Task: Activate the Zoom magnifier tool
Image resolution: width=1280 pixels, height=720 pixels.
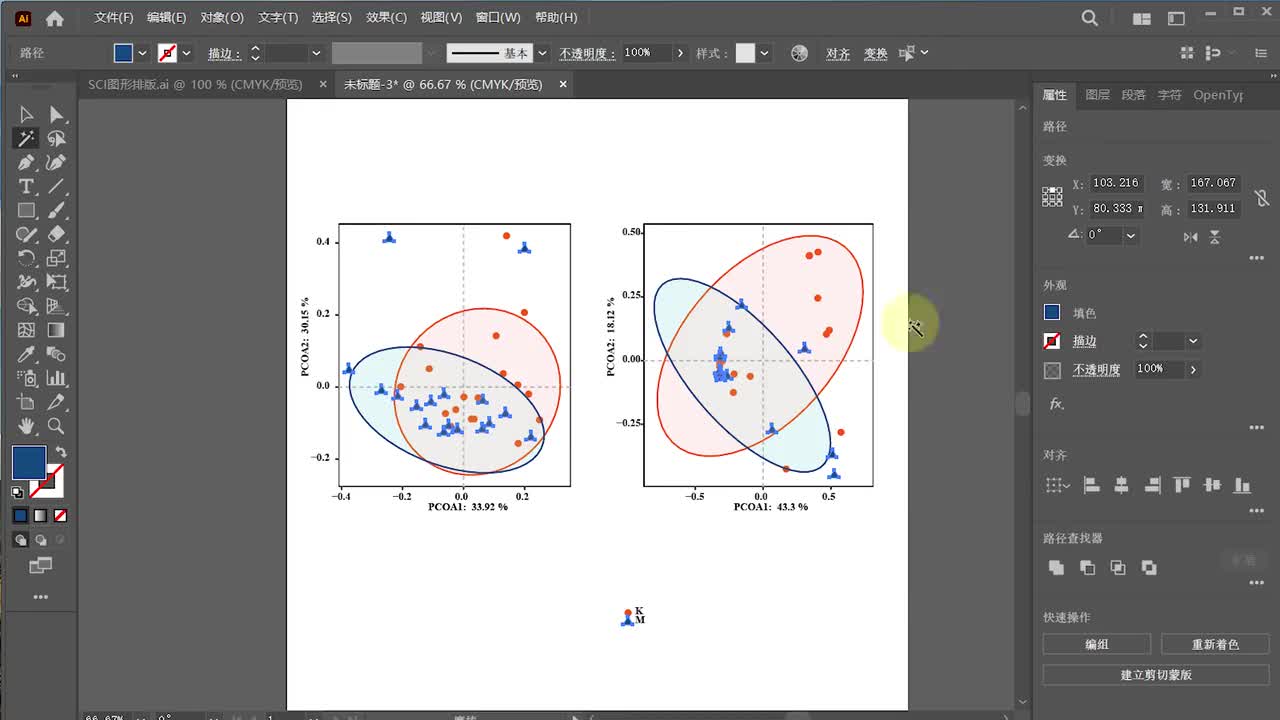Action: click(x=56, y=427)
